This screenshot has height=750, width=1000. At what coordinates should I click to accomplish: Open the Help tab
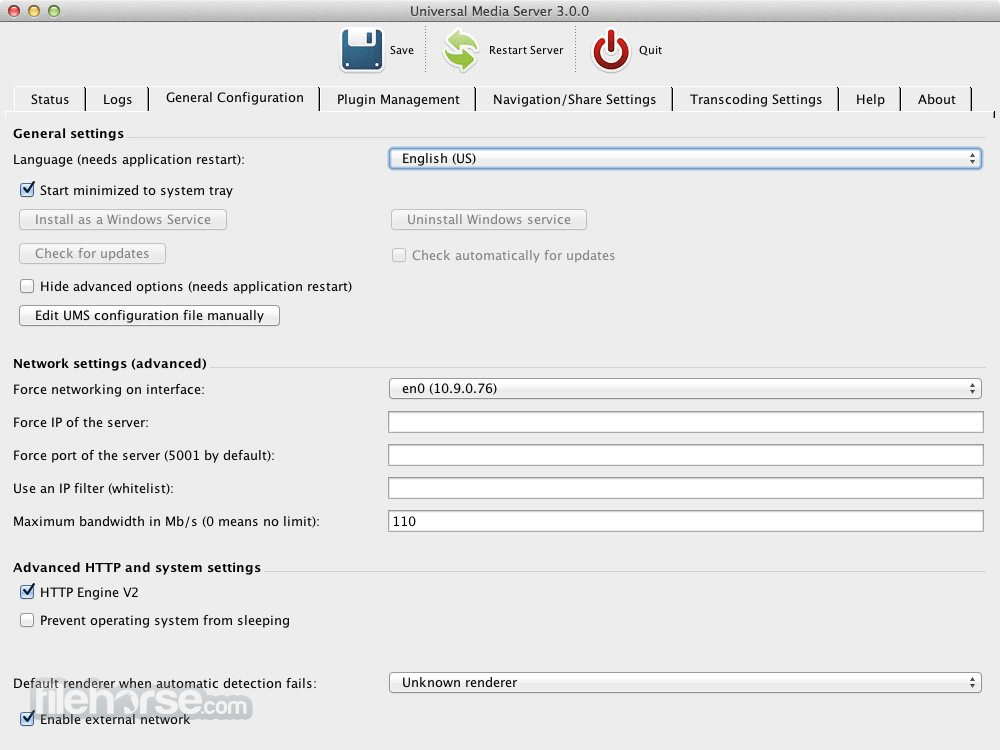click(870, 99)
